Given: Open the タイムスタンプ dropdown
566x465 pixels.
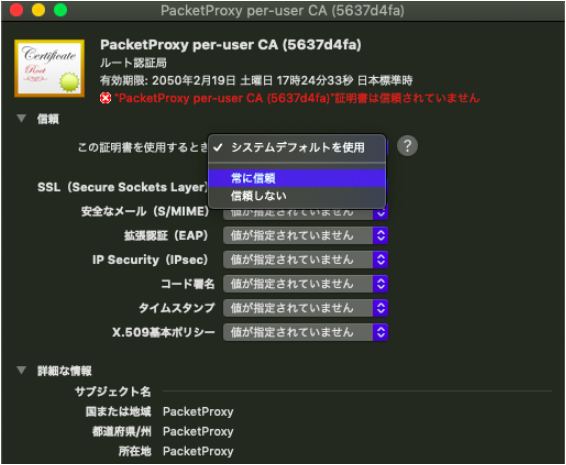Looking at the screenshot, I should coord(305,308).
